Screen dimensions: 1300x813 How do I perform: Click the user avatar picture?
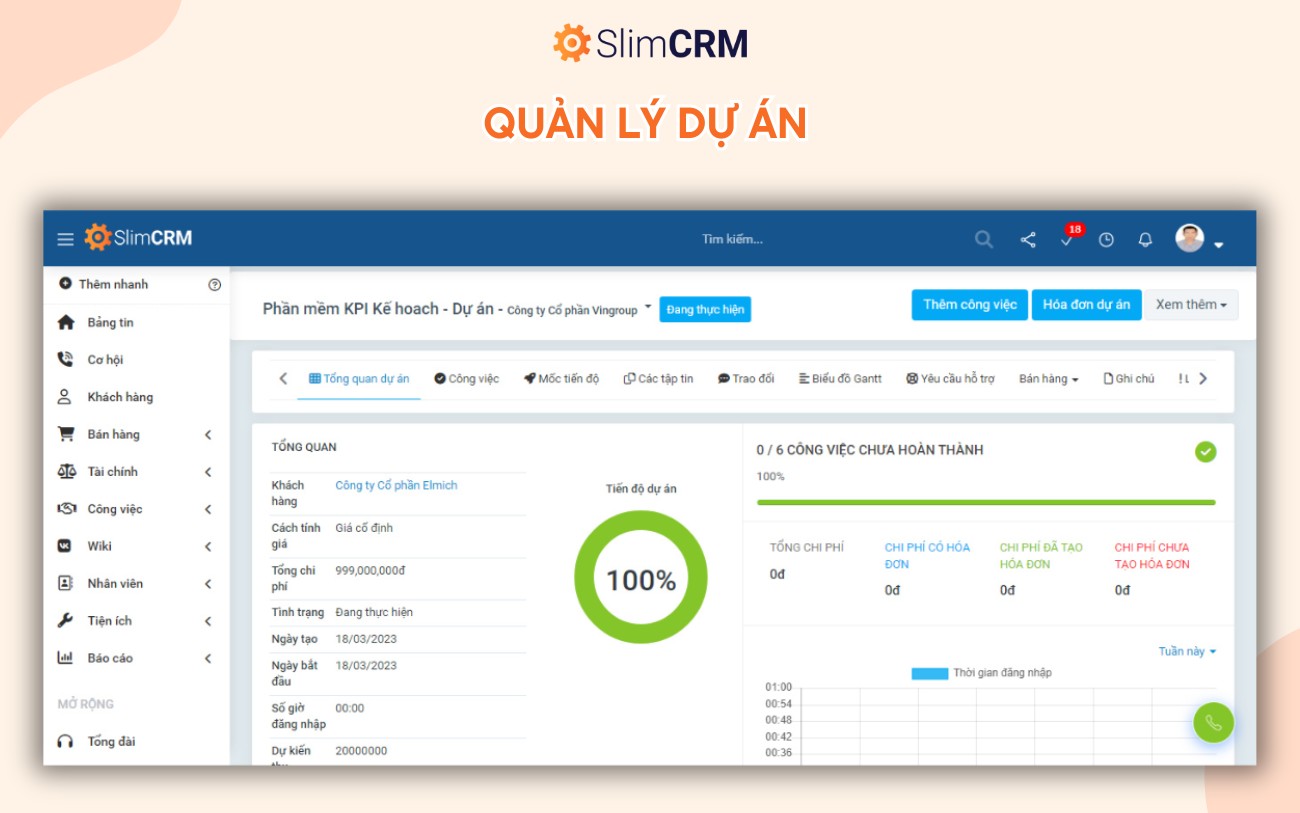(x=1189, y=238)
